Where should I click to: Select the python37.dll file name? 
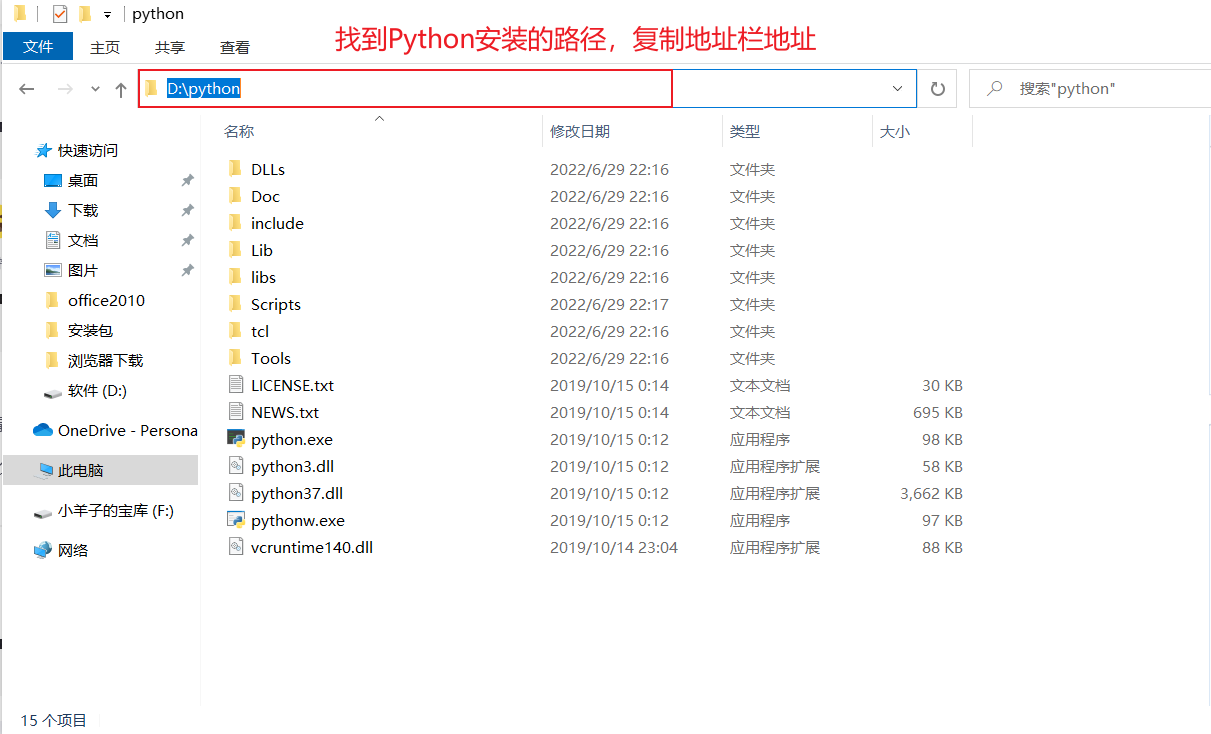click(297, 493)
